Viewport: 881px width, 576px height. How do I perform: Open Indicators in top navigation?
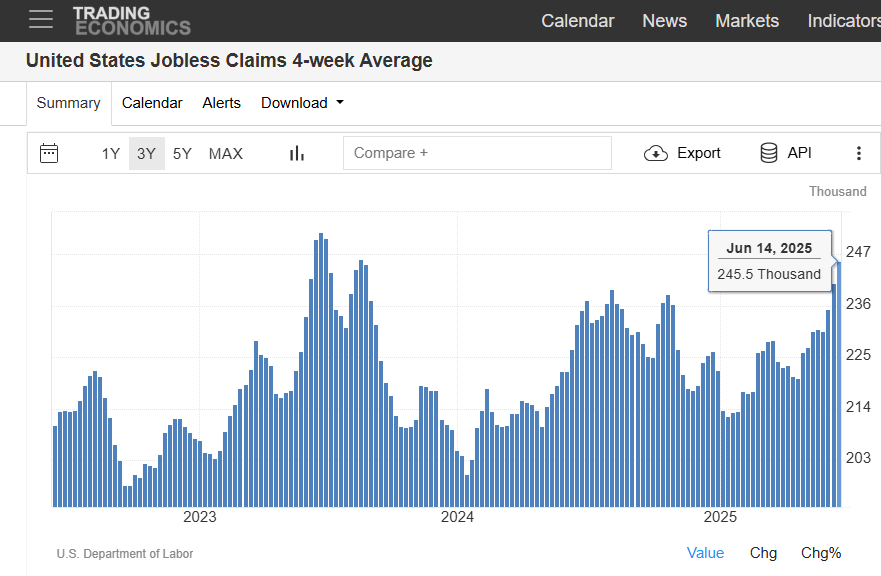pyautogui.click(x=844, y=21)
